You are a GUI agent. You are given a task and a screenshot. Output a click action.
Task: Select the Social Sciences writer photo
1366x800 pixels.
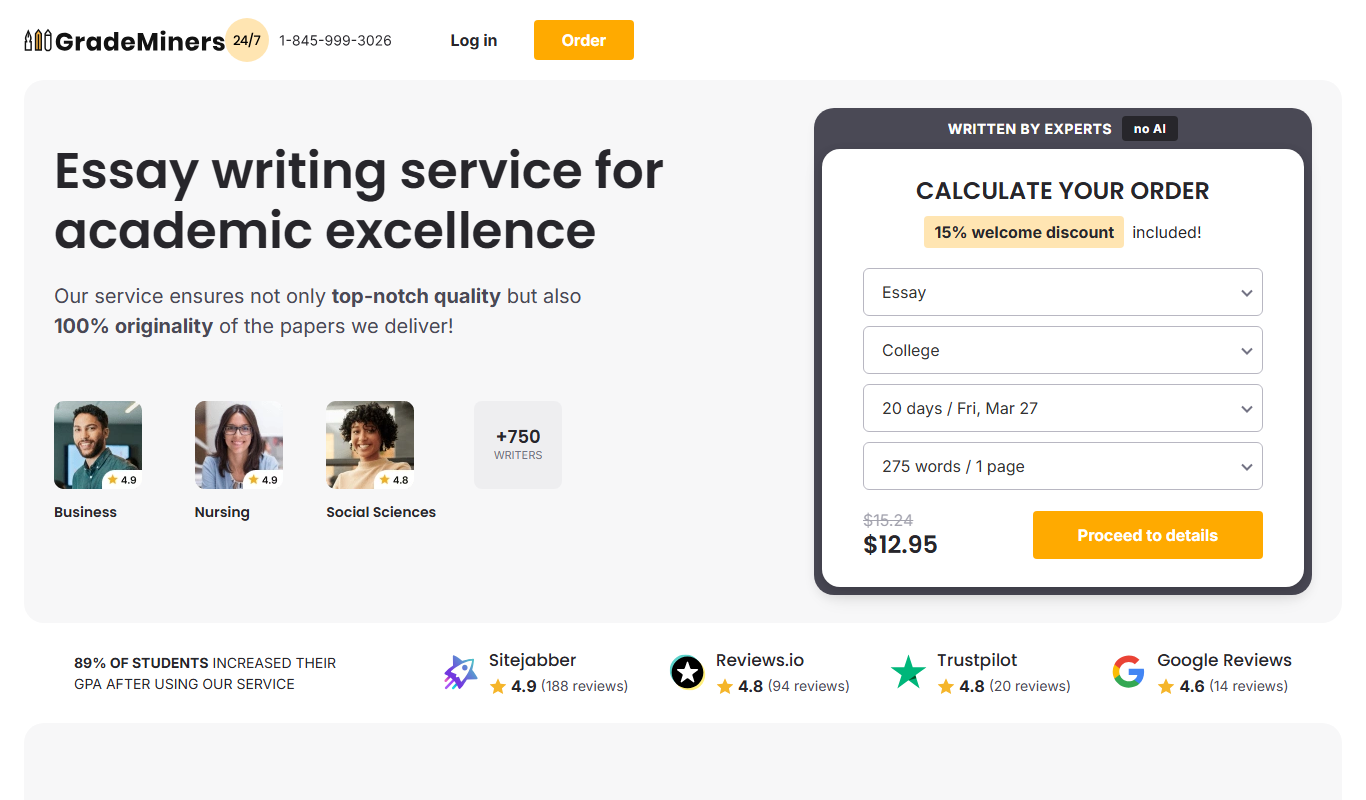pyautogui.click(x=370, y=445)
